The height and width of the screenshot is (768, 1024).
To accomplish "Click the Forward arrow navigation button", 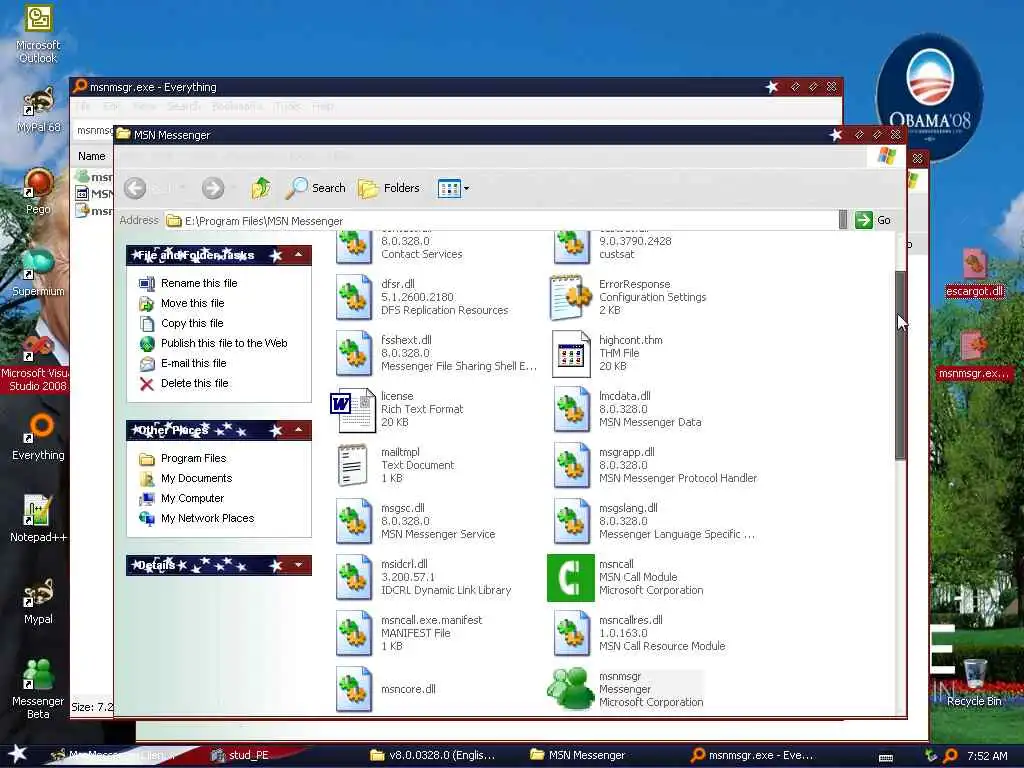I will [213, 188].
